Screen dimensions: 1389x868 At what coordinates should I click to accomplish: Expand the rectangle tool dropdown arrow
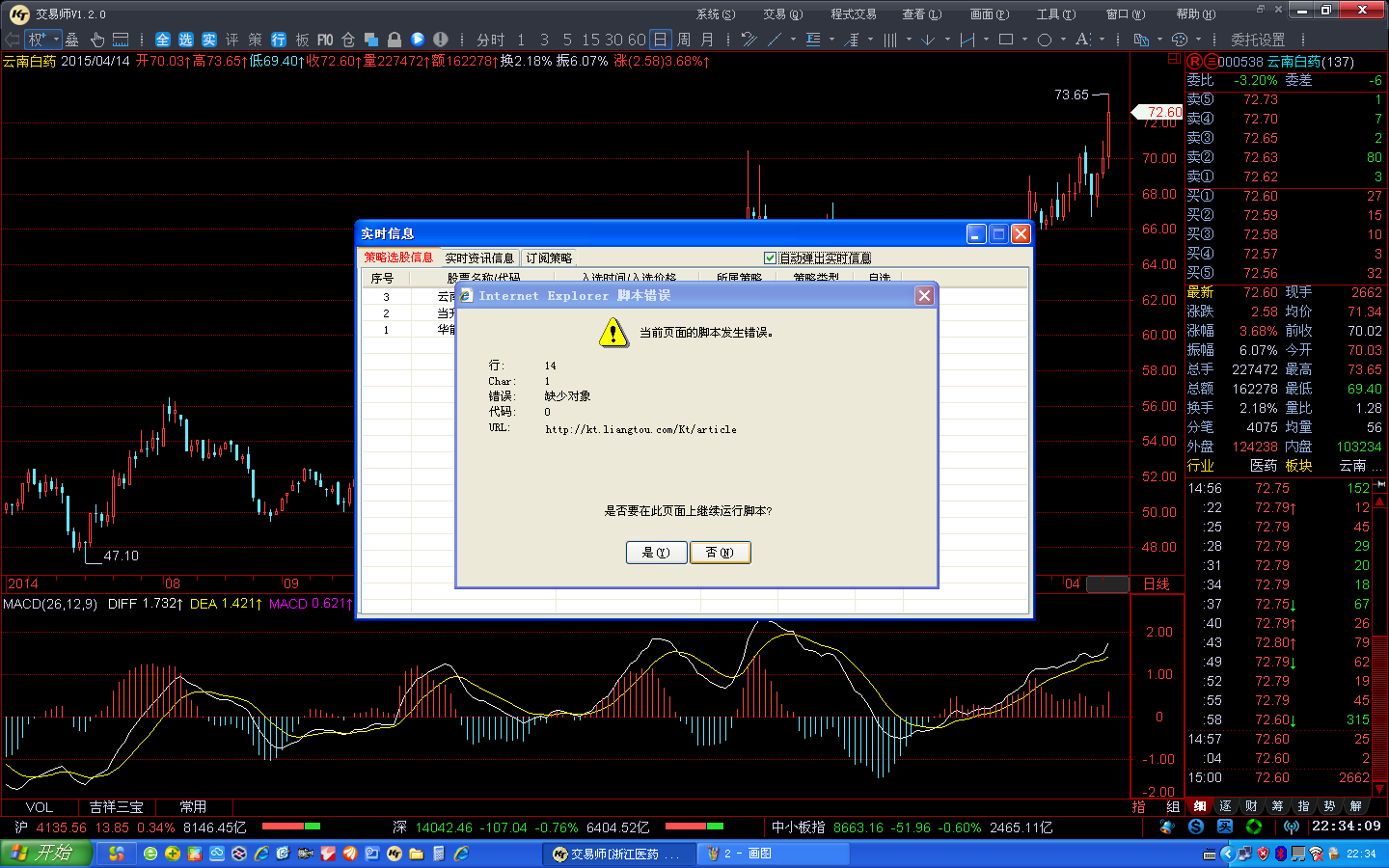coord(1023,40)
